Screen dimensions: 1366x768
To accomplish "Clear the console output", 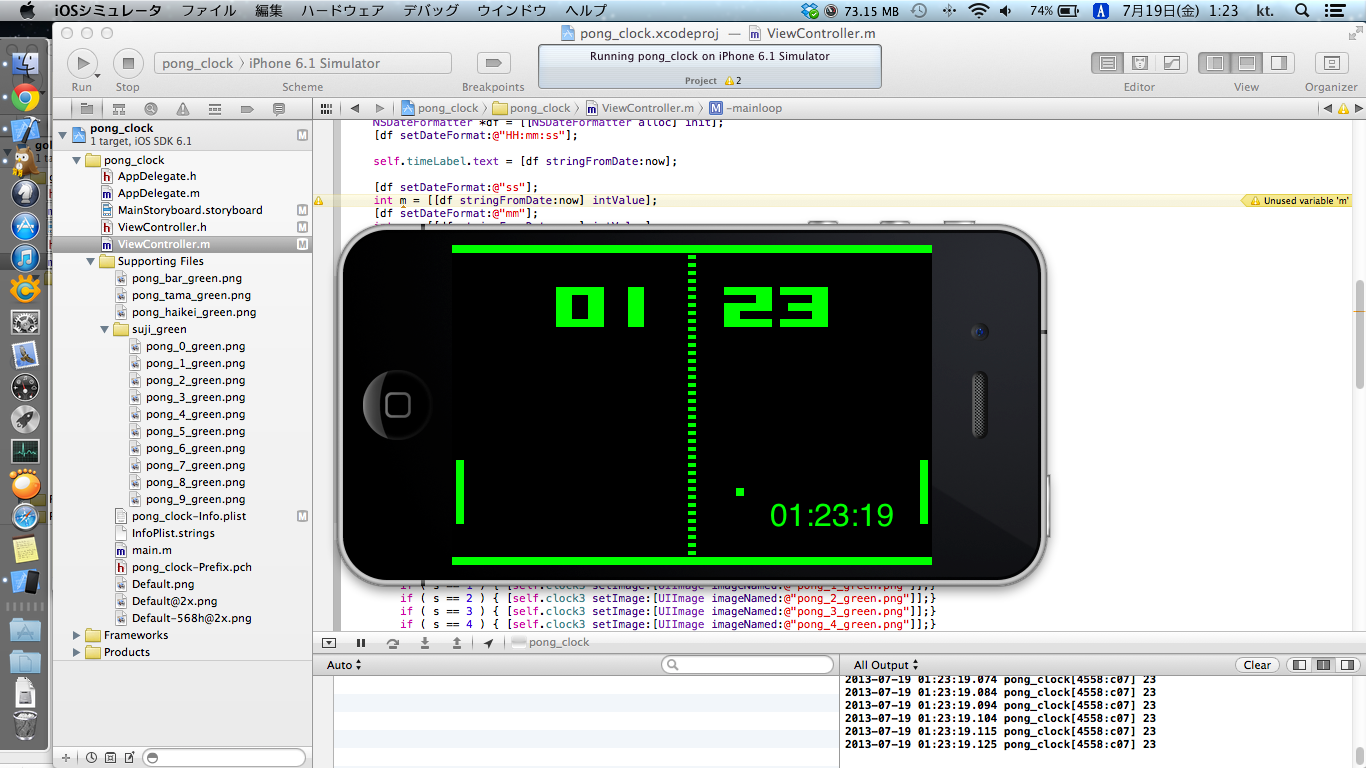I will coord(1257,665).
